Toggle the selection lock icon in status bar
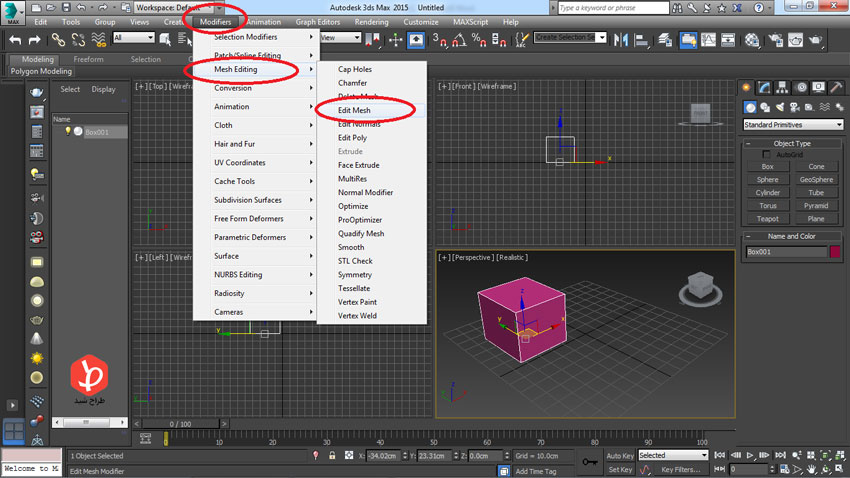The height and width of the screenshot is (478, 850). (332, 456)
